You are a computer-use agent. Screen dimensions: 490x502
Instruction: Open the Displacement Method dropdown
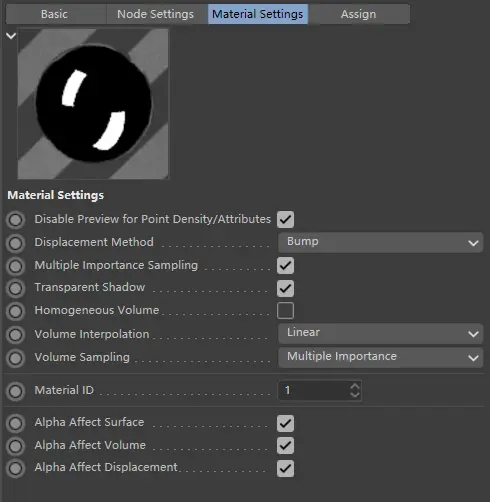[380, 242]
